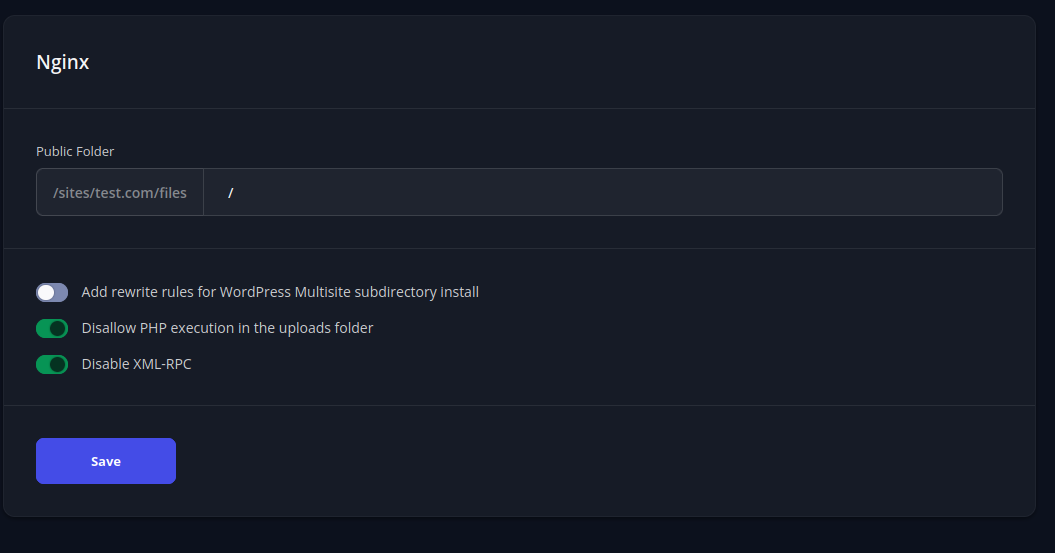Screen dimensions: 1055x553
Task: Click the /sites/test.com/files path prefix
Action: tap(120, 192)
